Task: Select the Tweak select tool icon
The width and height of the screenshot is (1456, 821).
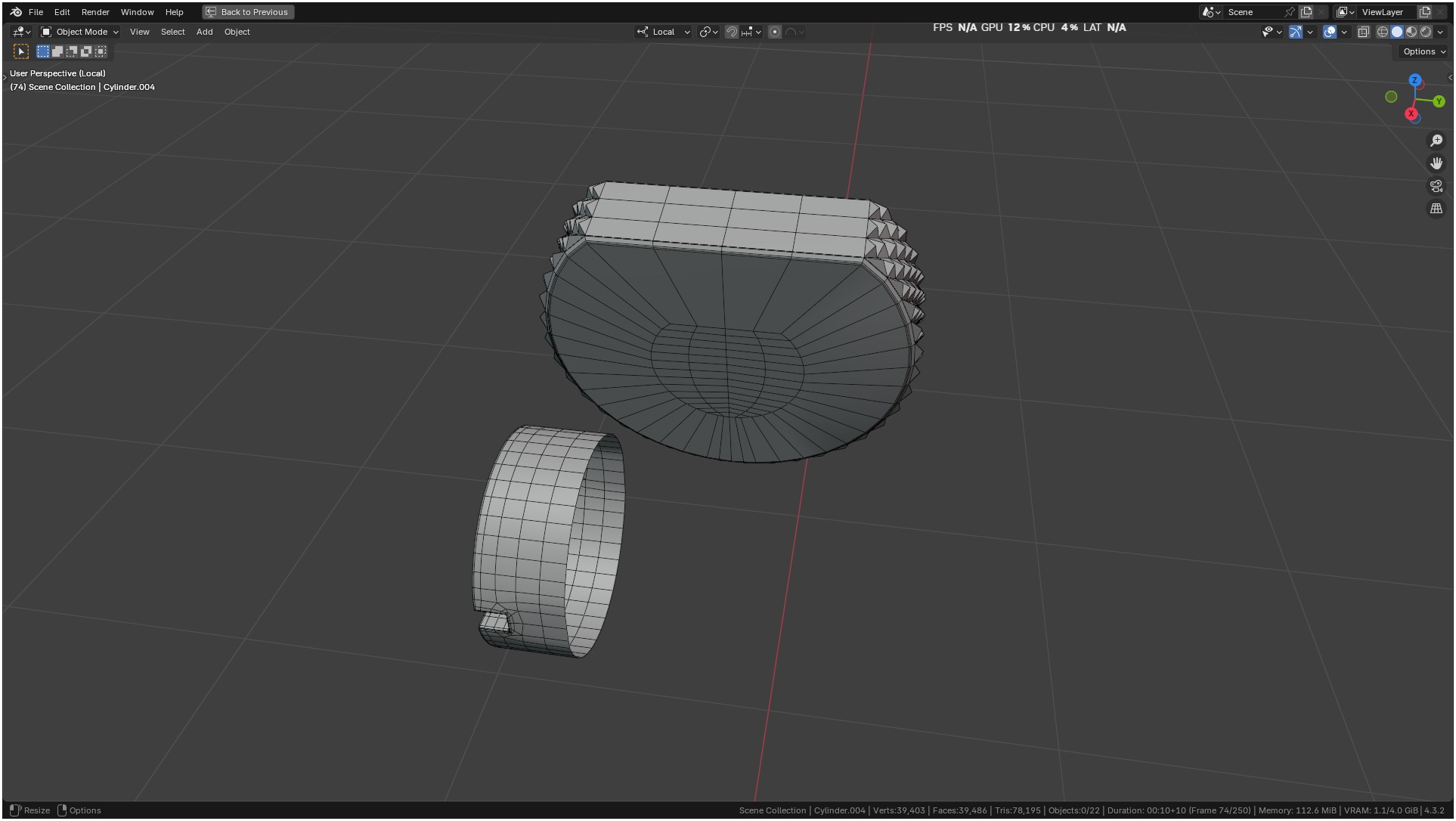Action: click(x=21, y=51)
